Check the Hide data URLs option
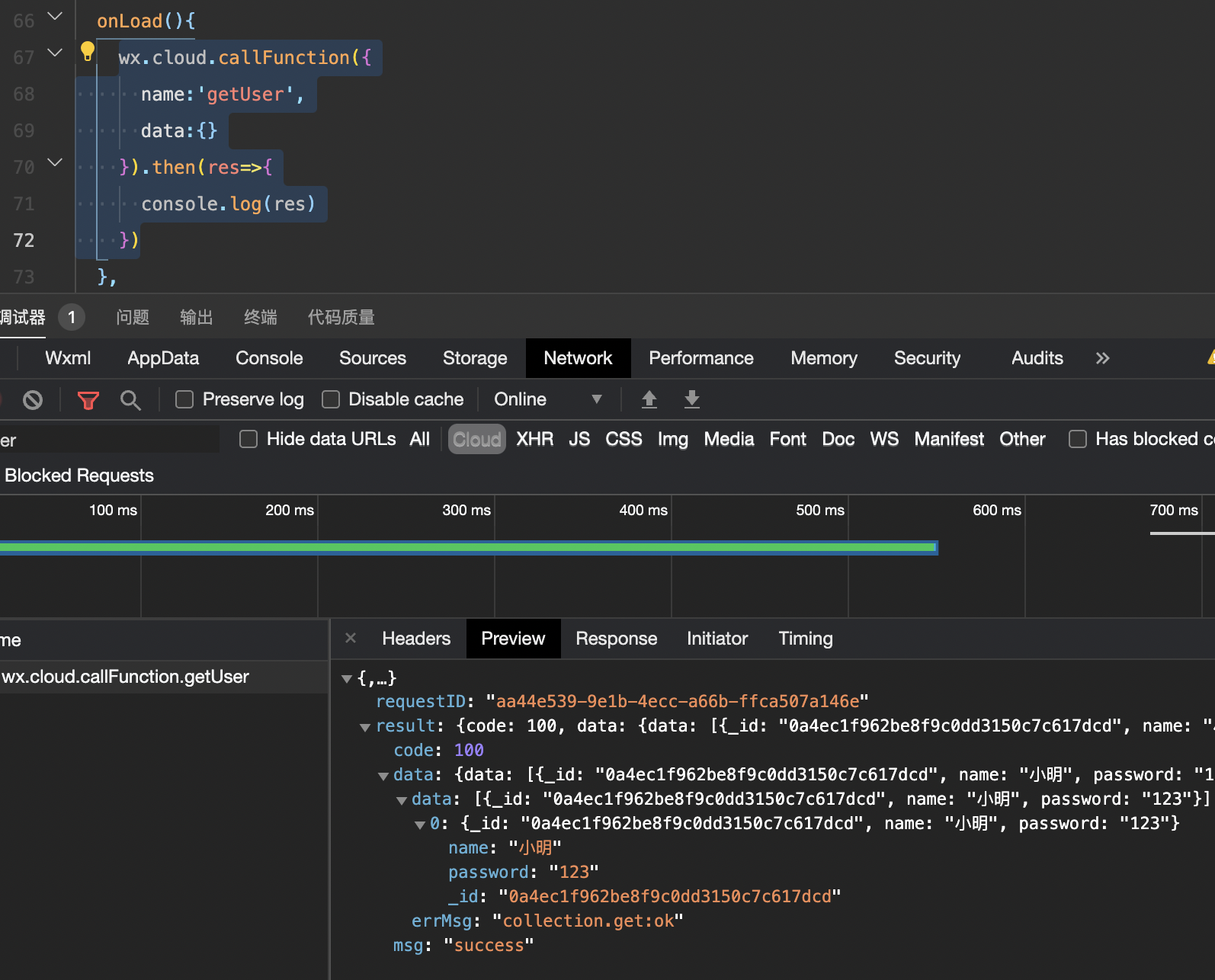 [248, 439]
